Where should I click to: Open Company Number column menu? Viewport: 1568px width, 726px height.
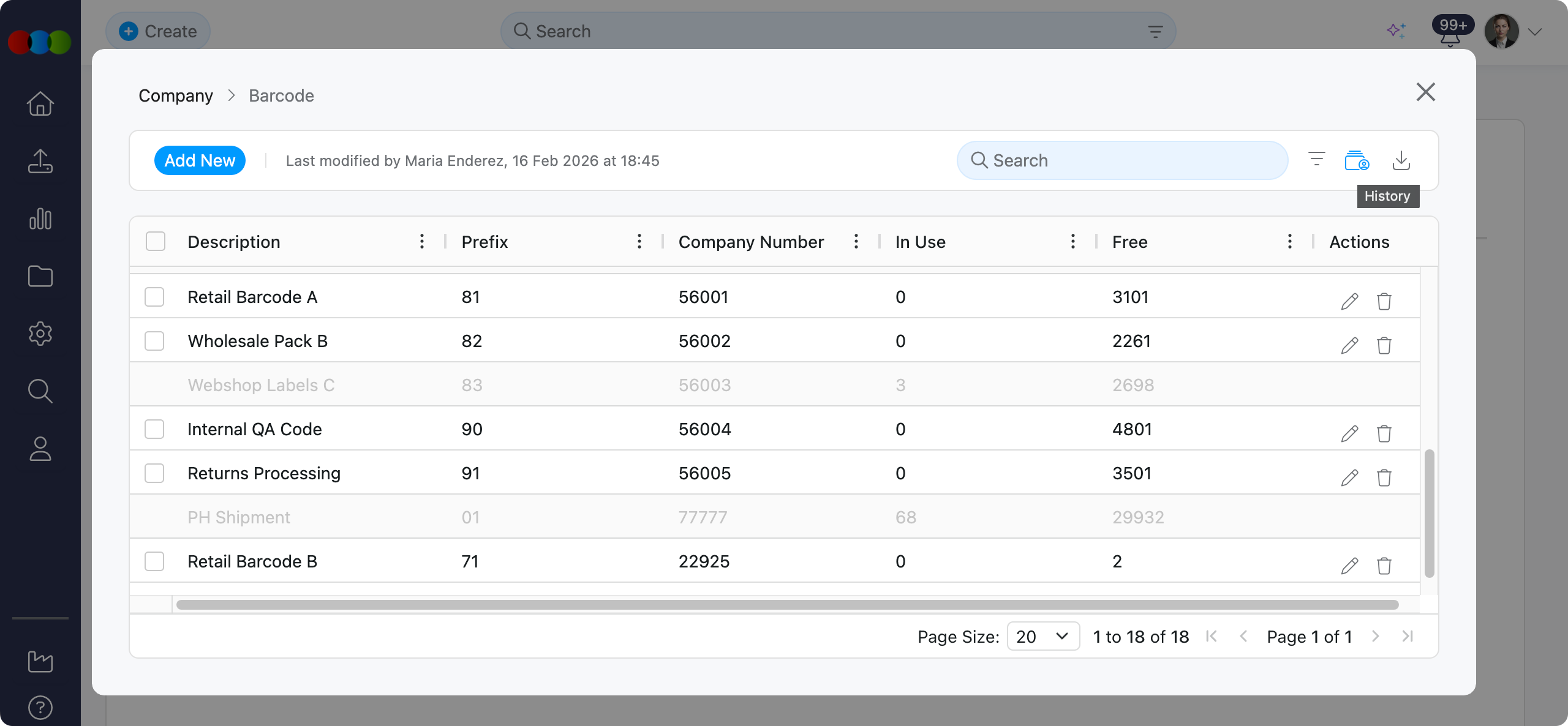(x=856, y=241)
